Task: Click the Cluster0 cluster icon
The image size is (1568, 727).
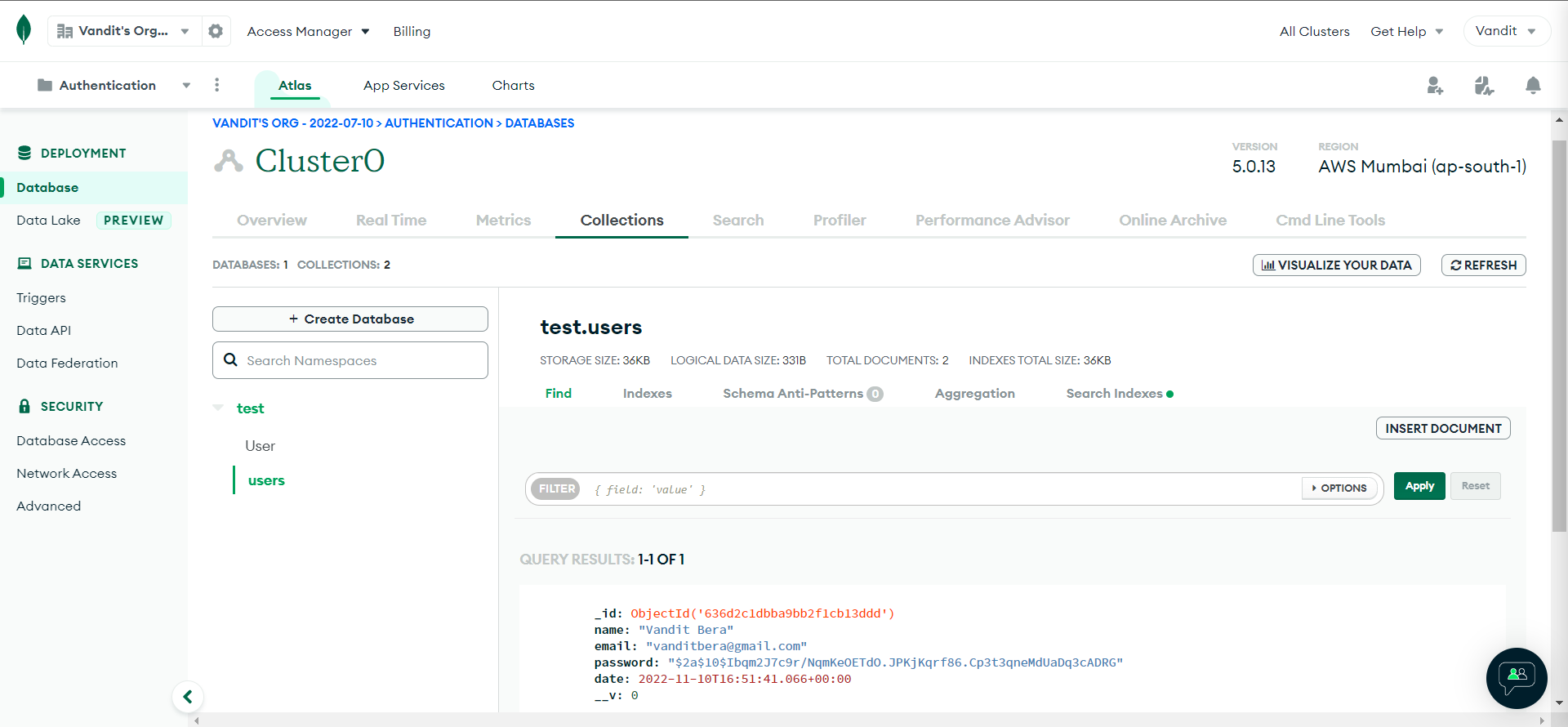Action: 229,161
